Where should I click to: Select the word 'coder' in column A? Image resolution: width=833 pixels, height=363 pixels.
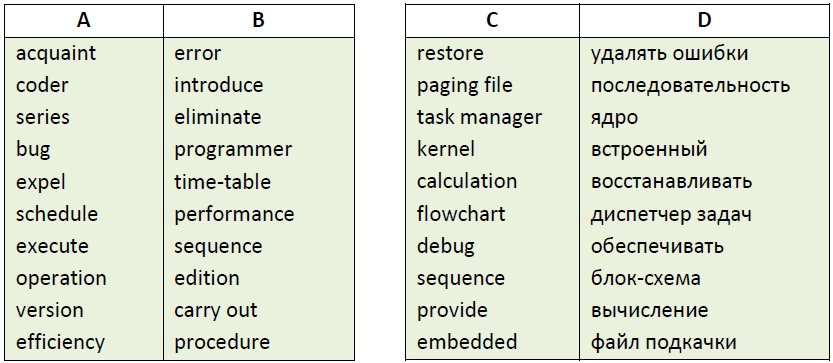tap(42, 86)
